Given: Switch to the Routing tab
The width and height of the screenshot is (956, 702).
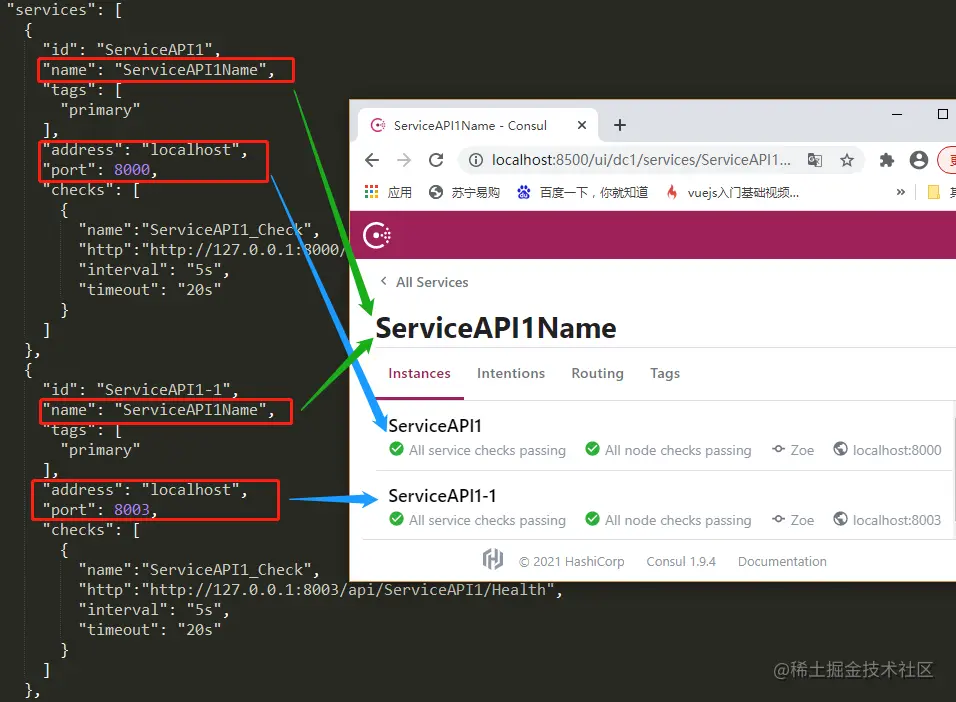Looking at the screenshot, I should coord(598,373).
